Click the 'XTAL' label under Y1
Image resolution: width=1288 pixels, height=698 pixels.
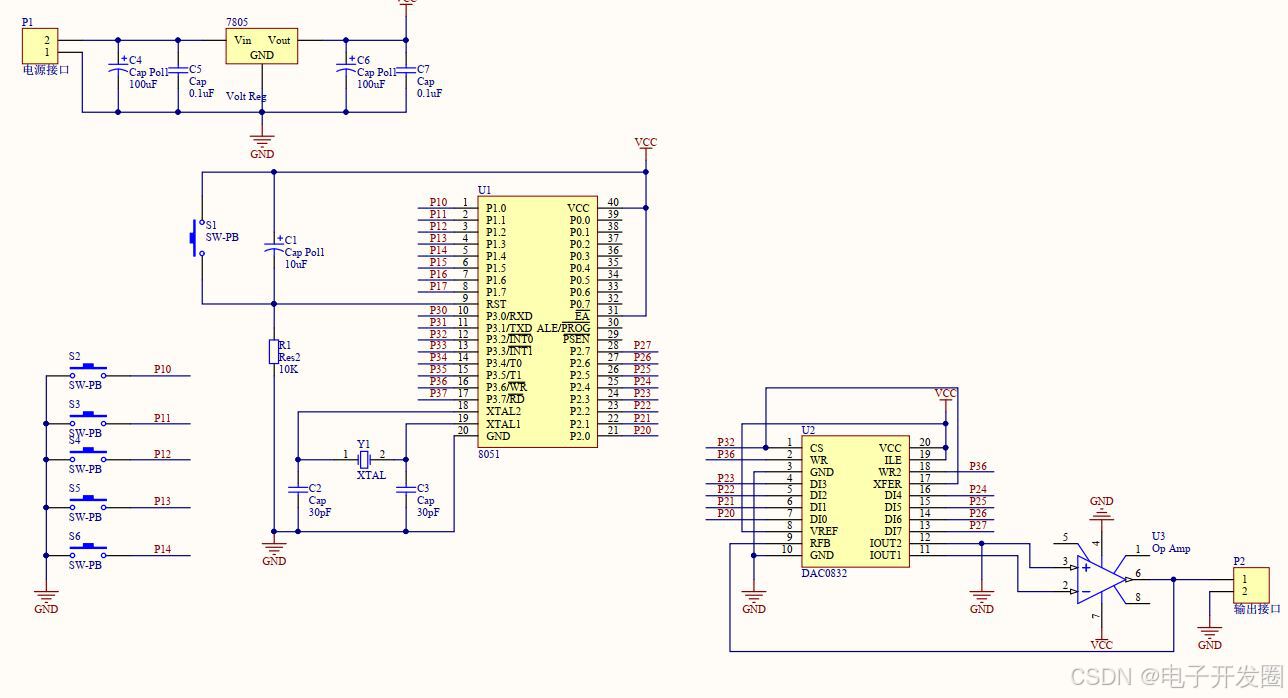click(371, 476)
